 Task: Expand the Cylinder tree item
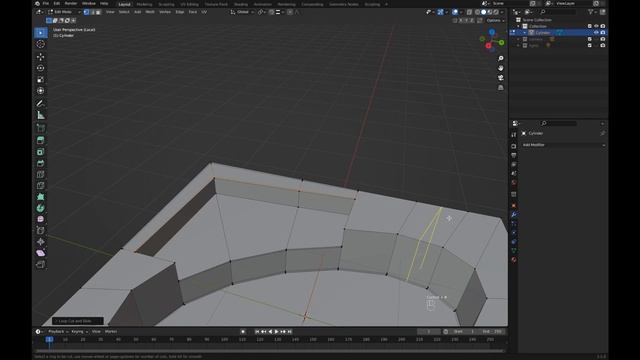(x=525, y=33)
